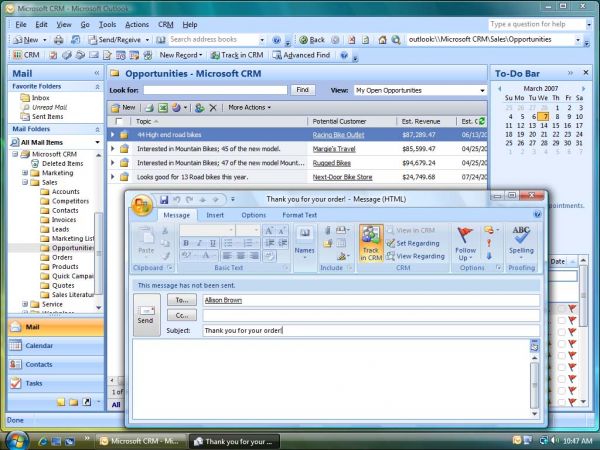Click the Track in CRM ribbon button
This screenshot has height=450, width=600.
pos(371,245)
